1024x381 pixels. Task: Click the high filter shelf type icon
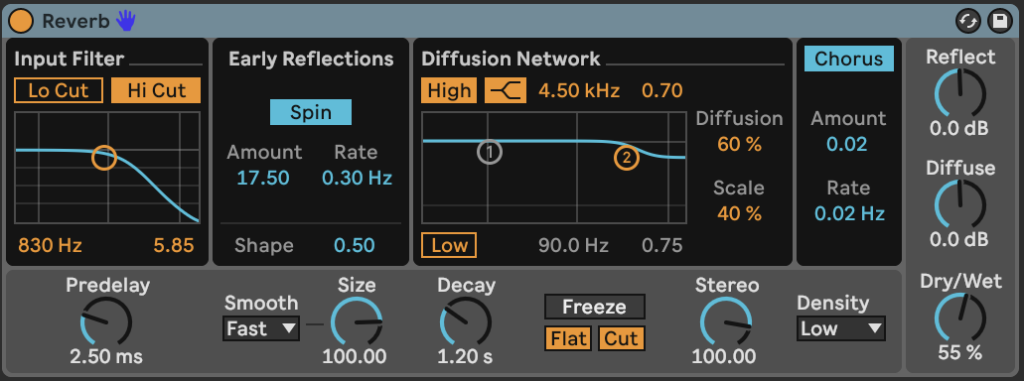point(505,91)
